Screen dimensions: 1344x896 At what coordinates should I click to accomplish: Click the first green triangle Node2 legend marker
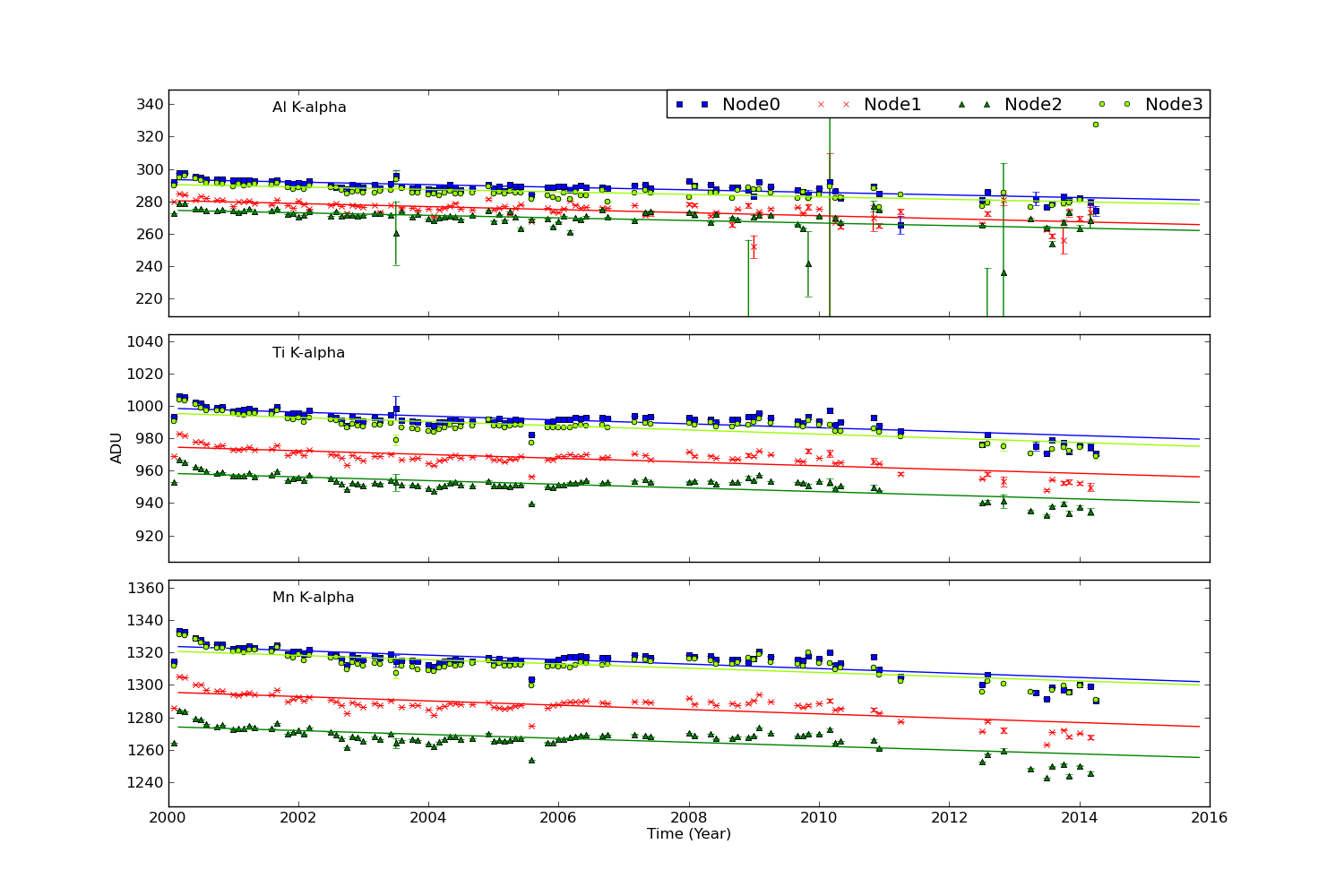pos(961,105)
